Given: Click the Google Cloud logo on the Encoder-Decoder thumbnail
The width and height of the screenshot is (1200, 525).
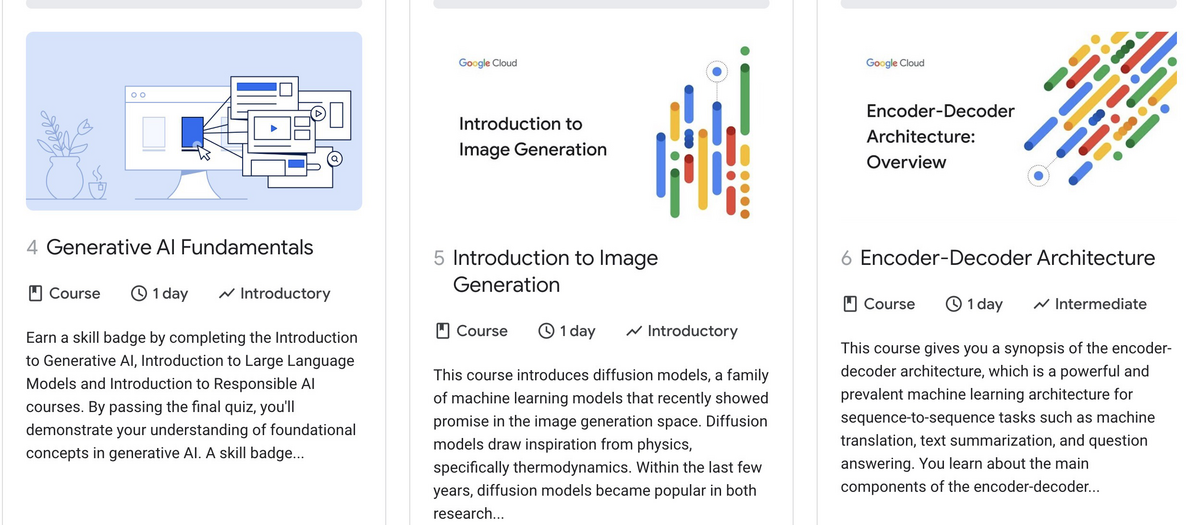Looking at the screenshot, I should click(895, 63).
